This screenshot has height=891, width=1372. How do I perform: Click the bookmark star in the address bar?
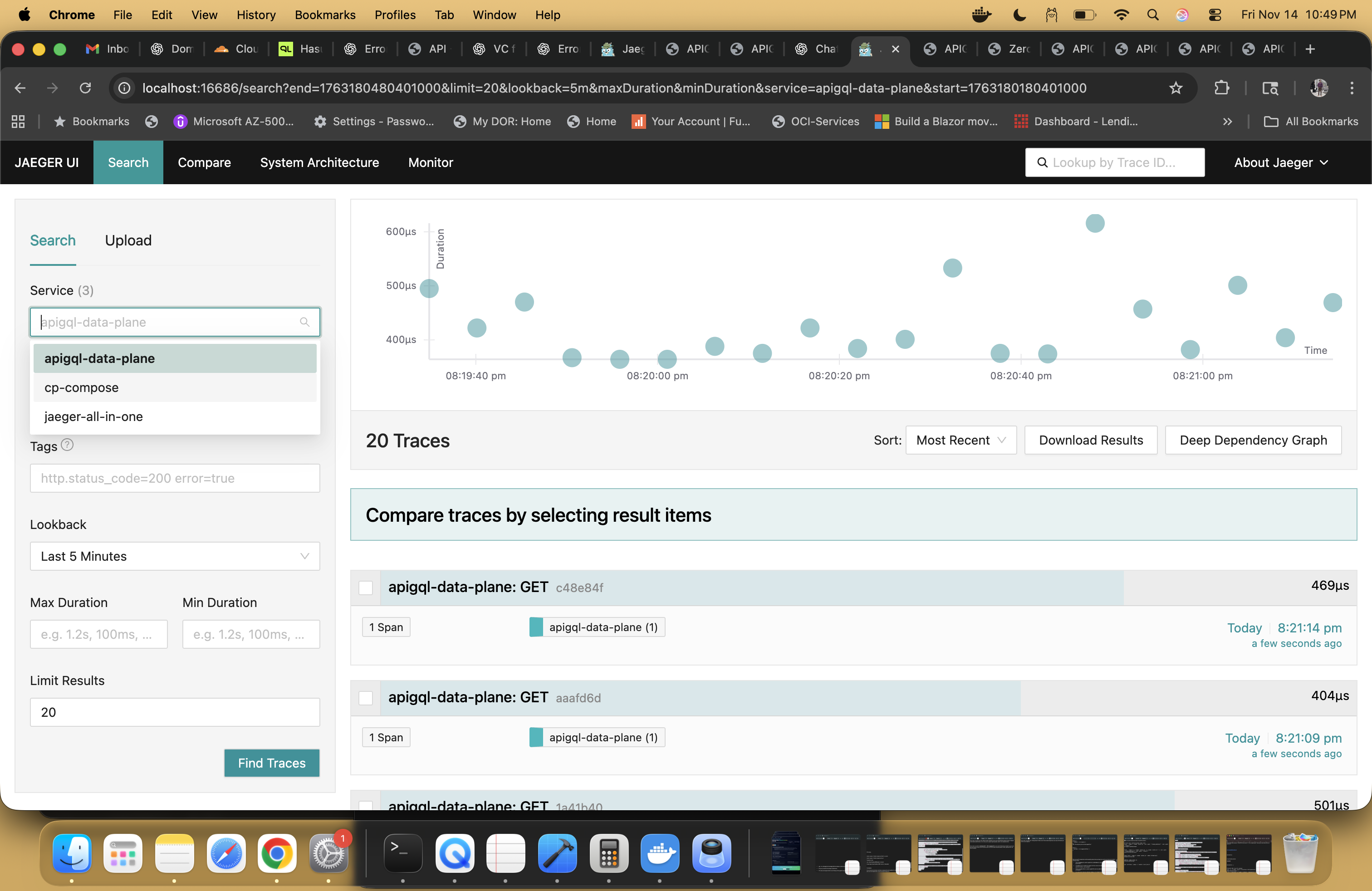click(1176, 88)
